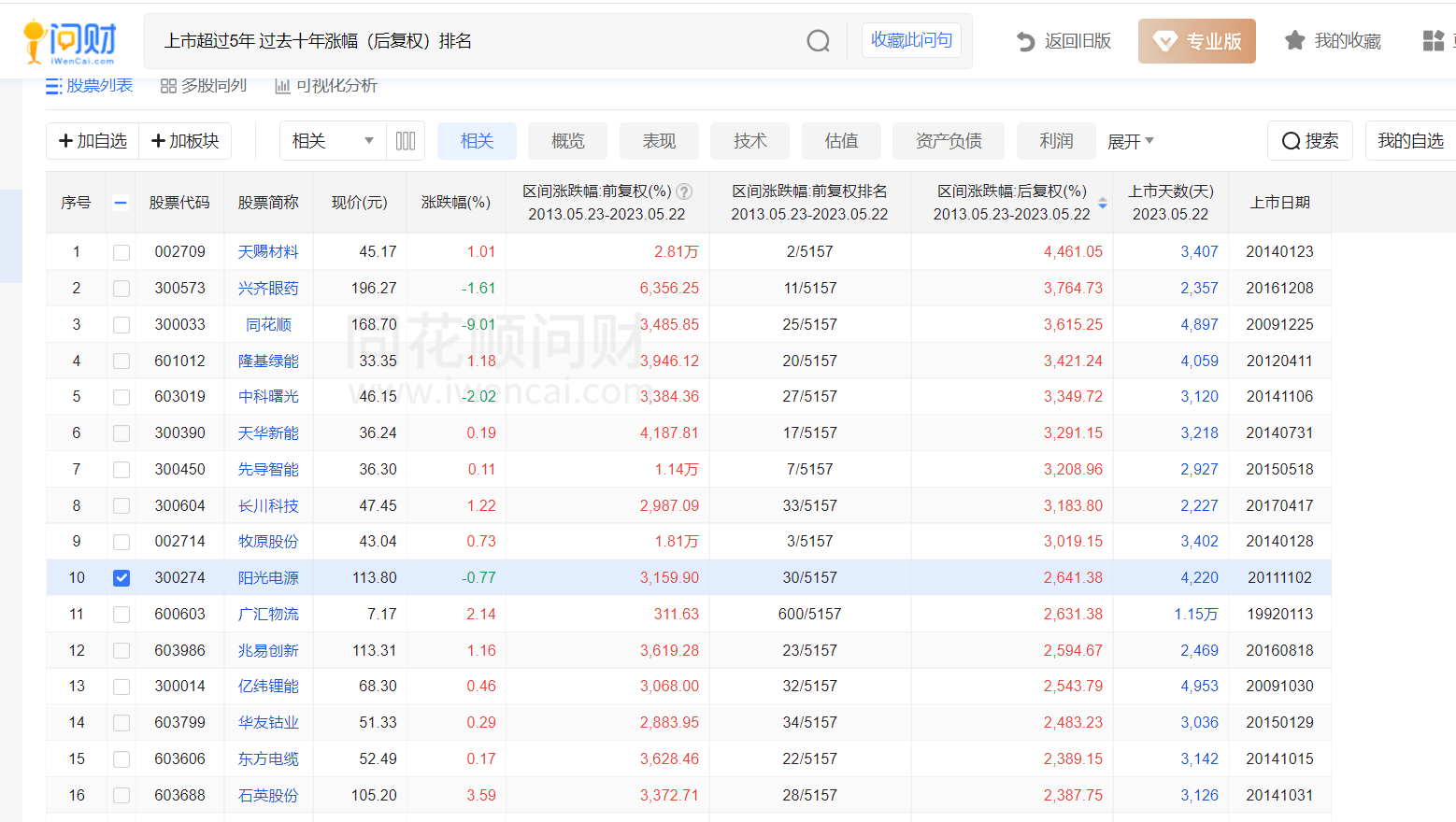This screenshot has width=1456, height=822.
Task: Toggle the select-all checkbox in table header
Action: (121, 203)
